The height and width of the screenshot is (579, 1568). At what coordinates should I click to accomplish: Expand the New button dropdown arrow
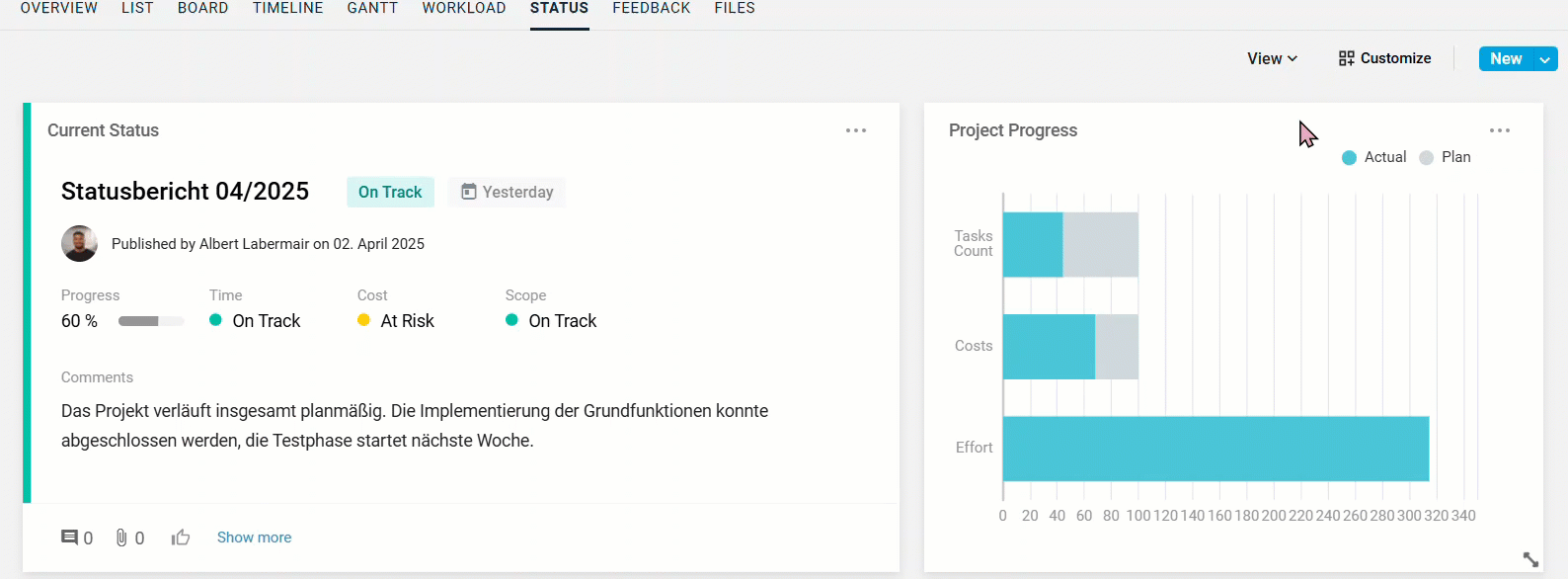1544,59
